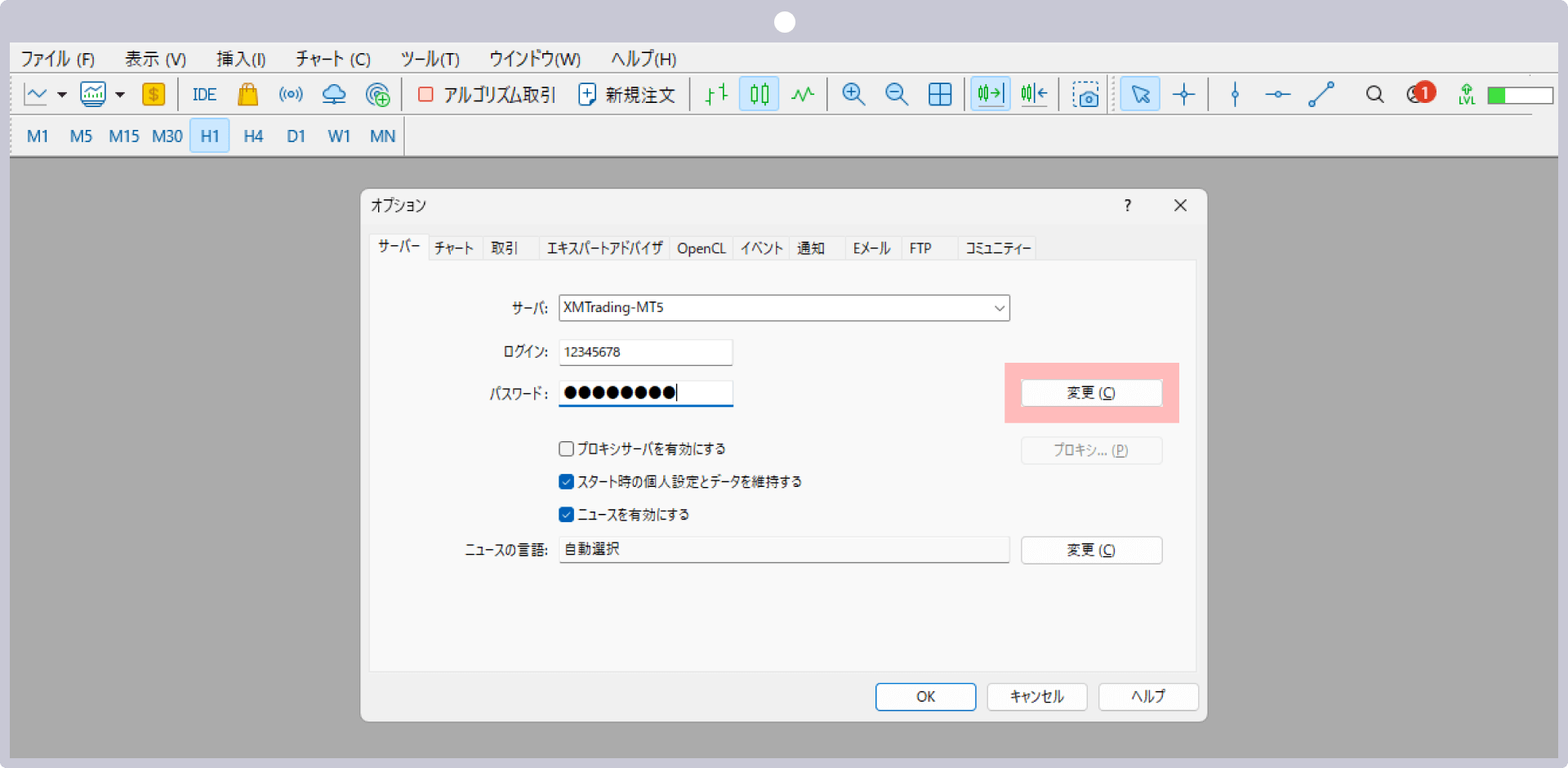Select H4 timeframe
Image resolution: width=1568 pixels, height=768 pixels.
tap(253, 136)
